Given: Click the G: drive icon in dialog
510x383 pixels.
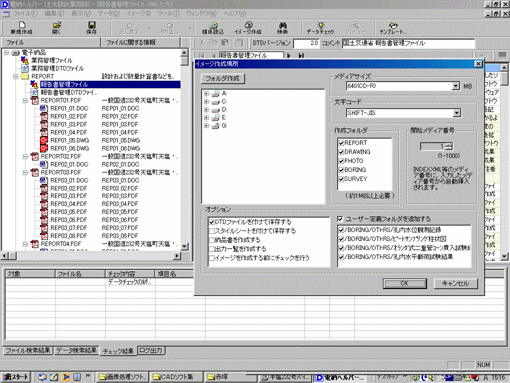Looking at the screenshot, I should coord(216,126).
